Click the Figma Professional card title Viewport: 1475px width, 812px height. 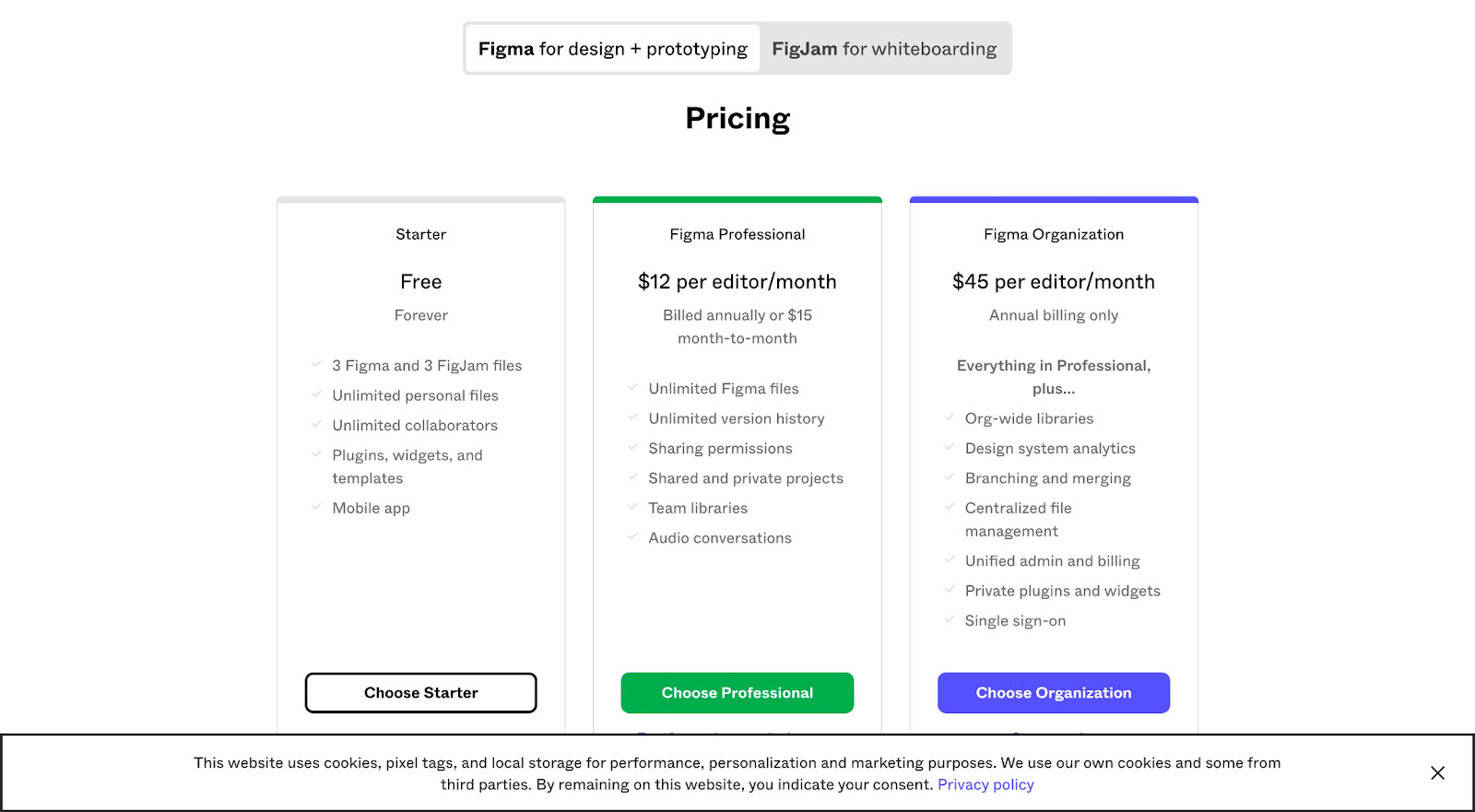[x=737, y=234]
